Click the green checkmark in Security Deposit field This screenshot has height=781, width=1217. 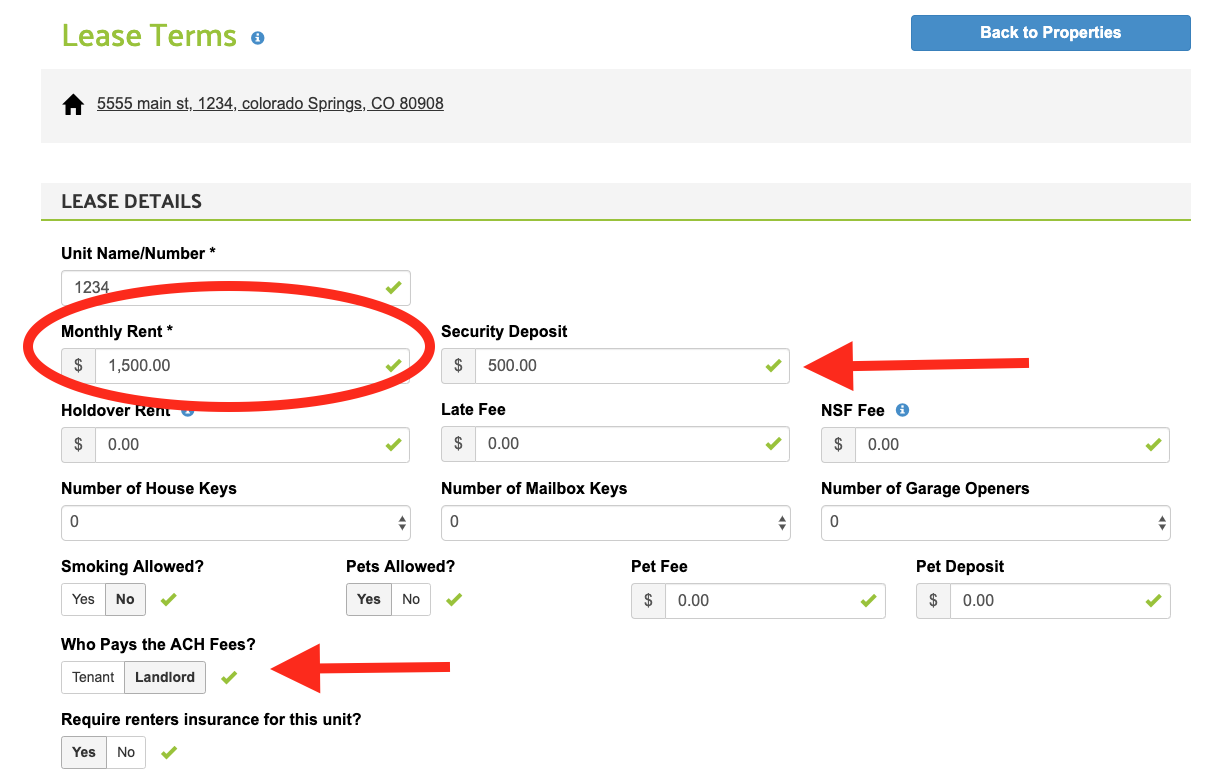(773, 366)
